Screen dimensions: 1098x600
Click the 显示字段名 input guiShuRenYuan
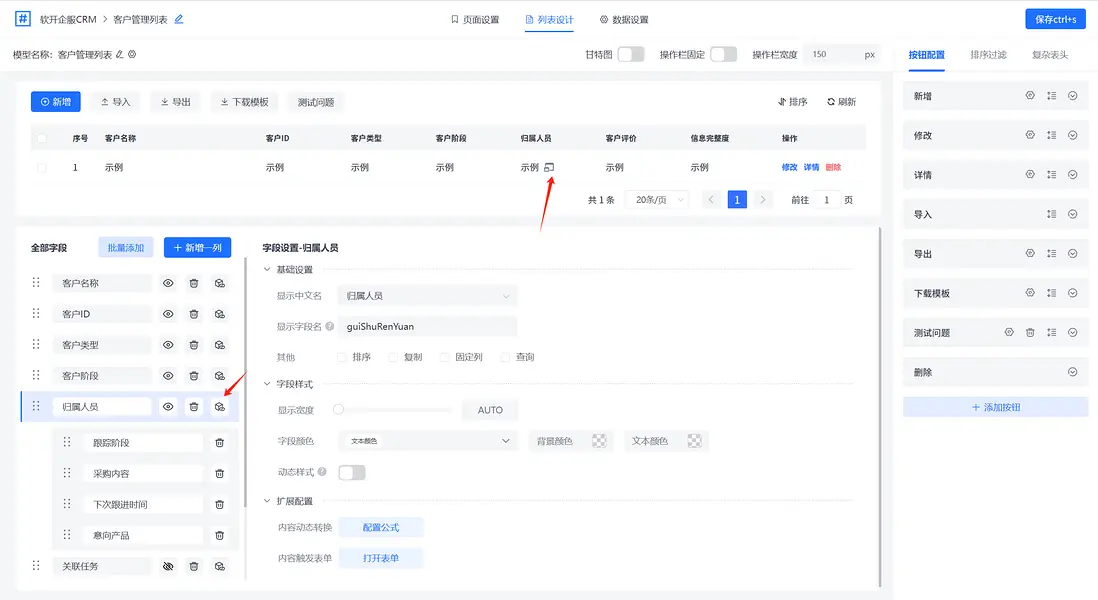tap(427, 326)
